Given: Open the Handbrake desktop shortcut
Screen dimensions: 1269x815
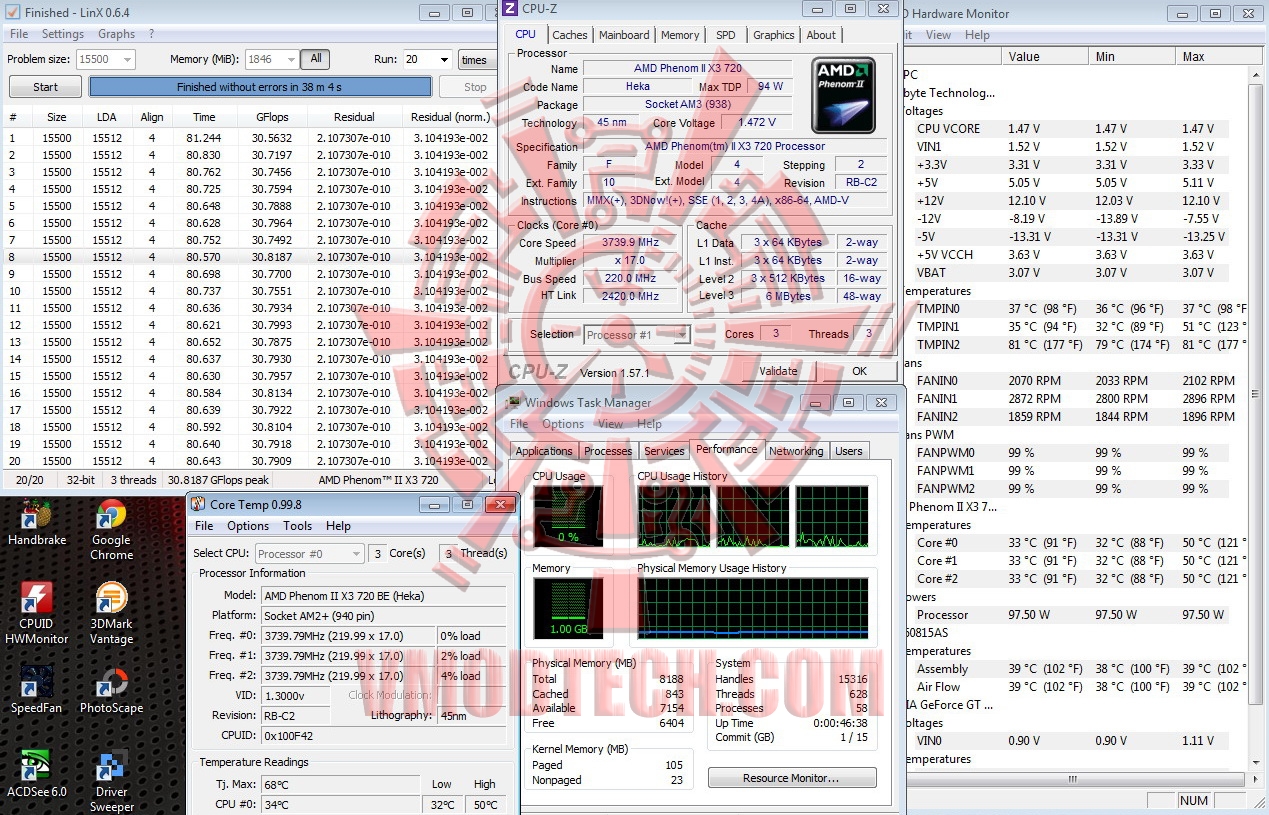Looking at the screenshot, I should (x=37, y=523).
